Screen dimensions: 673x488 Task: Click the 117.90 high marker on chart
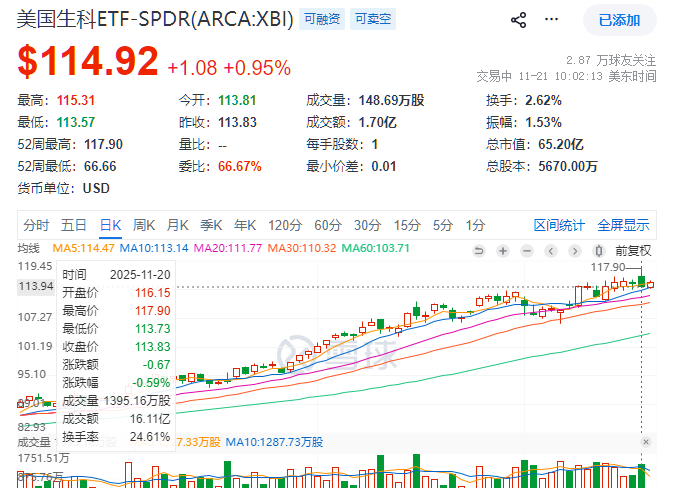point(608,267)
